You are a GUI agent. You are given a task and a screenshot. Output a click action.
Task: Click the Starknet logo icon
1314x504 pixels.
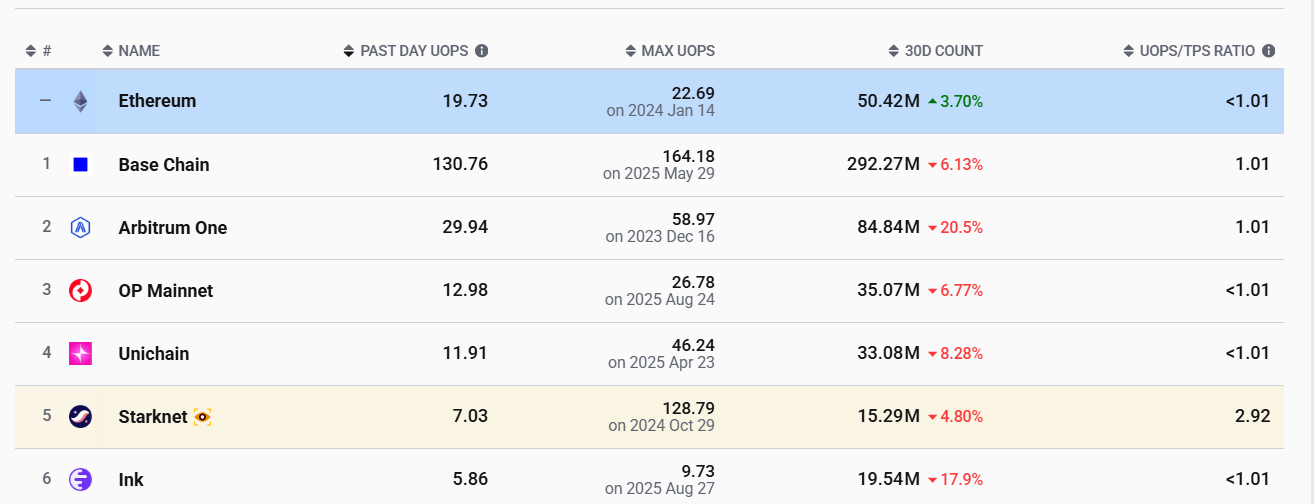point(81,416)
